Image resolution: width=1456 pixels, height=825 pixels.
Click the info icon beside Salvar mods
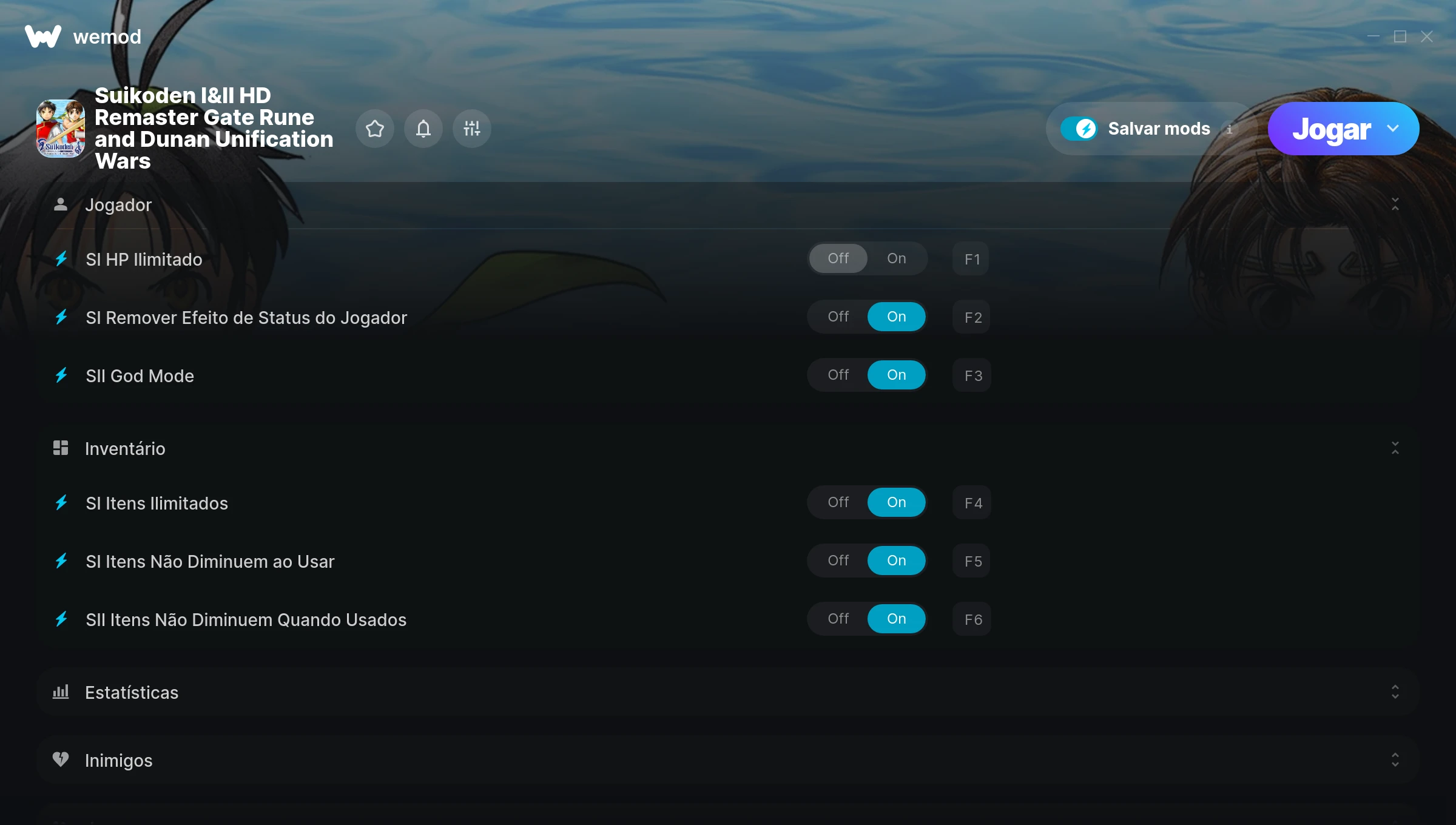(x=1230, y=129)
